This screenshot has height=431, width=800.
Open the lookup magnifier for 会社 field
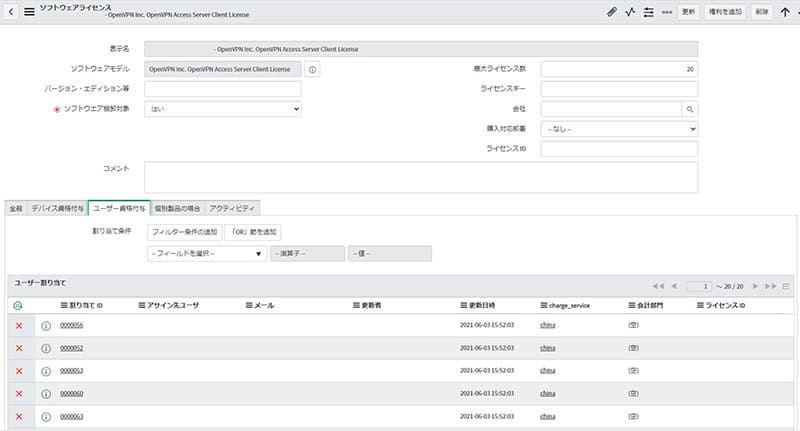pyautogui.click(x=690, y=109)
